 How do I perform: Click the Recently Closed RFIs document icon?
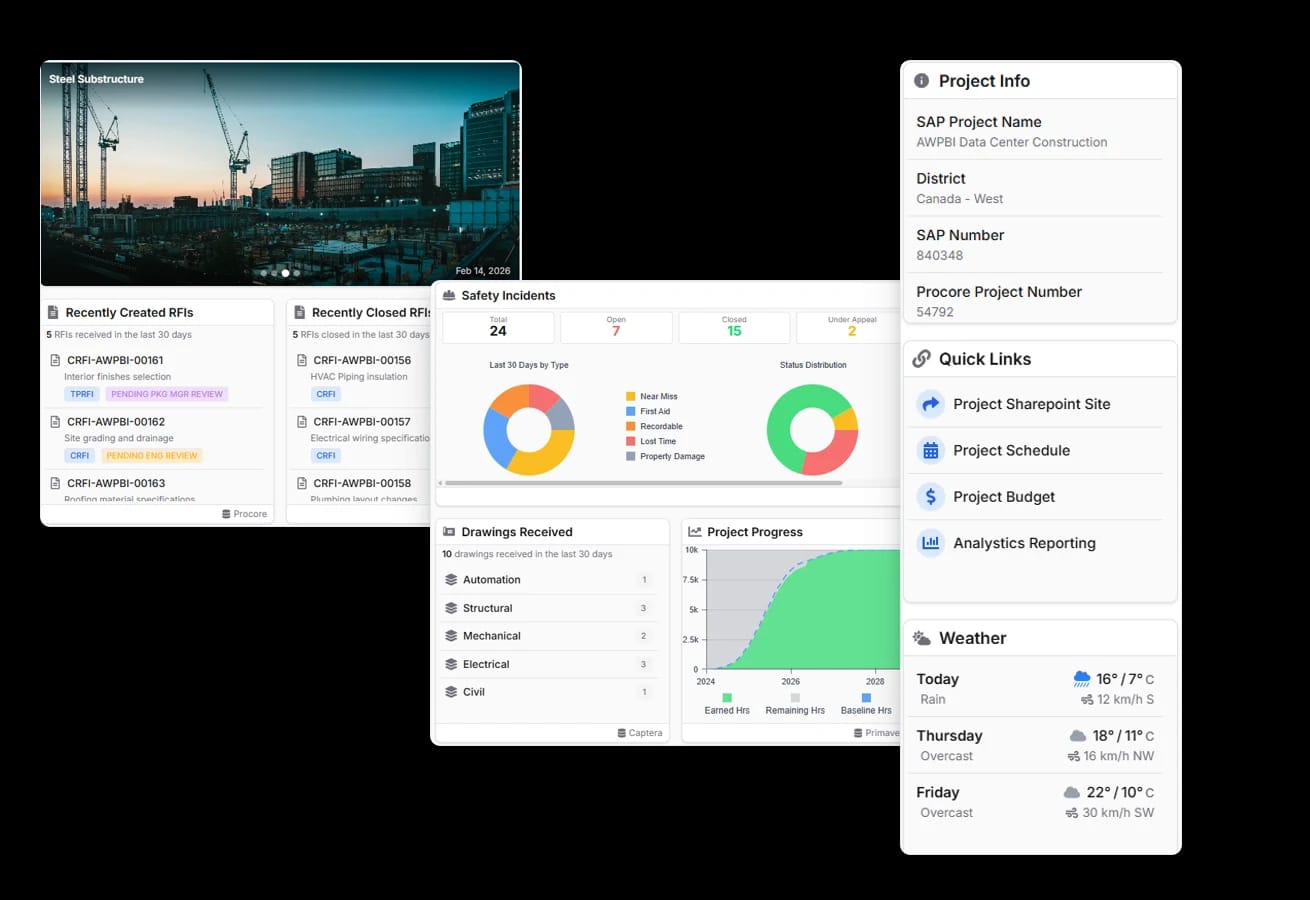[x=299, y=313]
